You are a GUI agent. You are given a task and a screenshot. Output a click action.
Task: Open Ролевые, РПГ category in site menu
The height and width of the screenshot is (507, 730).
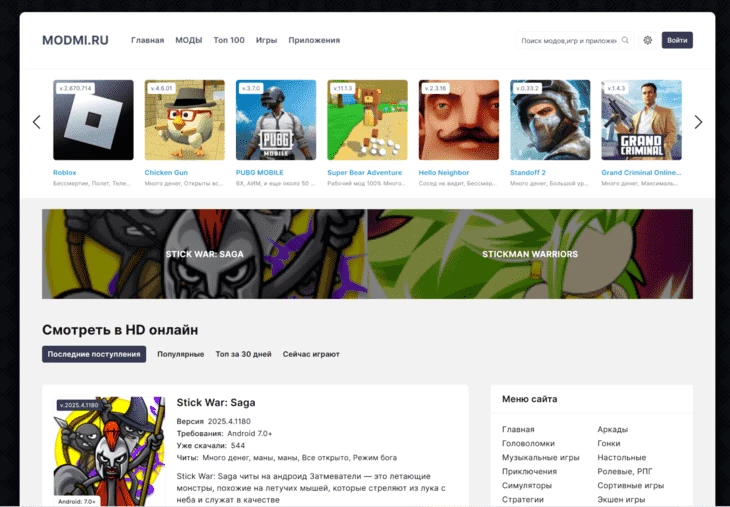625,471
